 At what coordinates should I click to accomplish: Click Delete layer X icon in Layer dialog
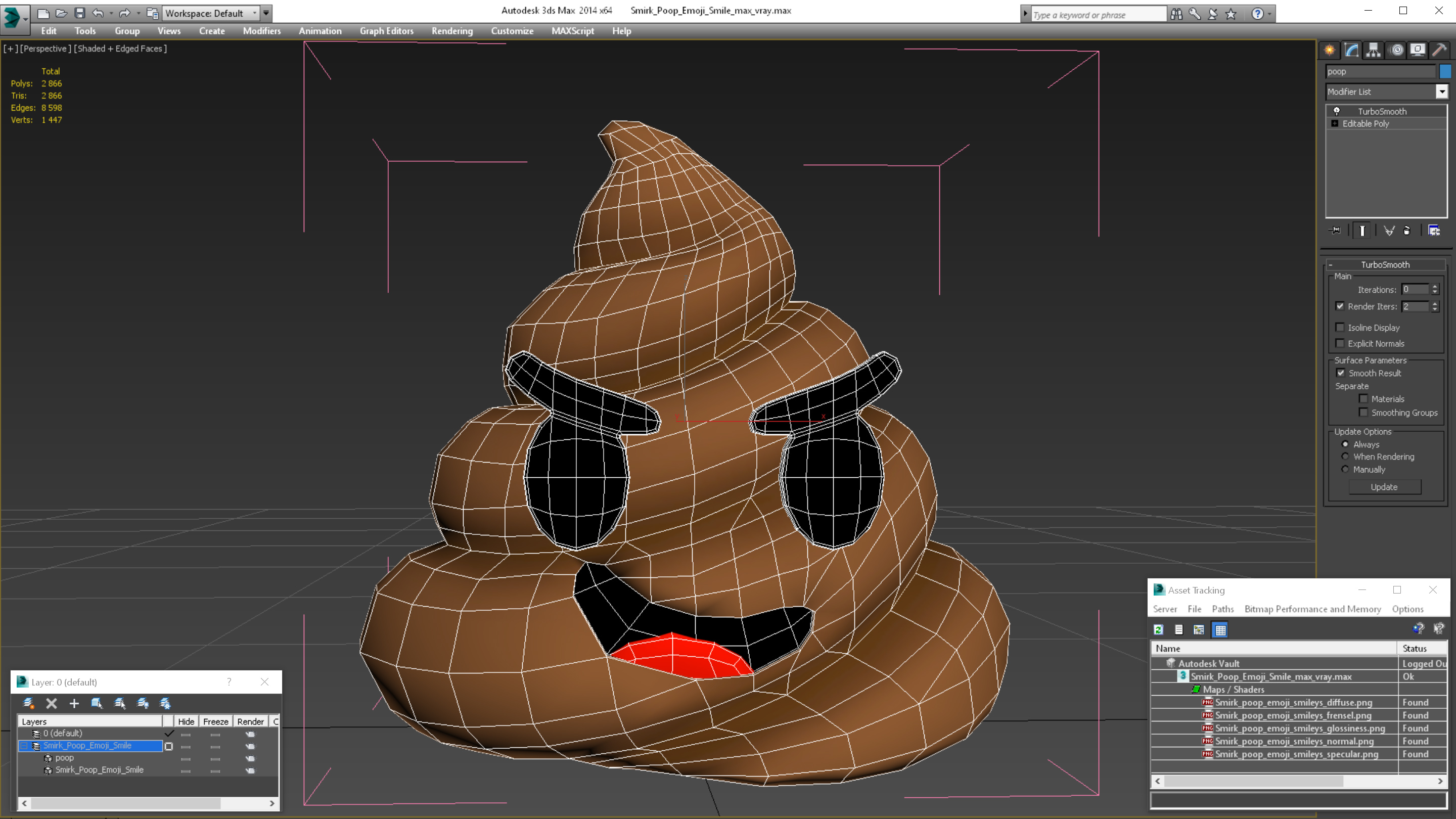(x=52, y=703)
